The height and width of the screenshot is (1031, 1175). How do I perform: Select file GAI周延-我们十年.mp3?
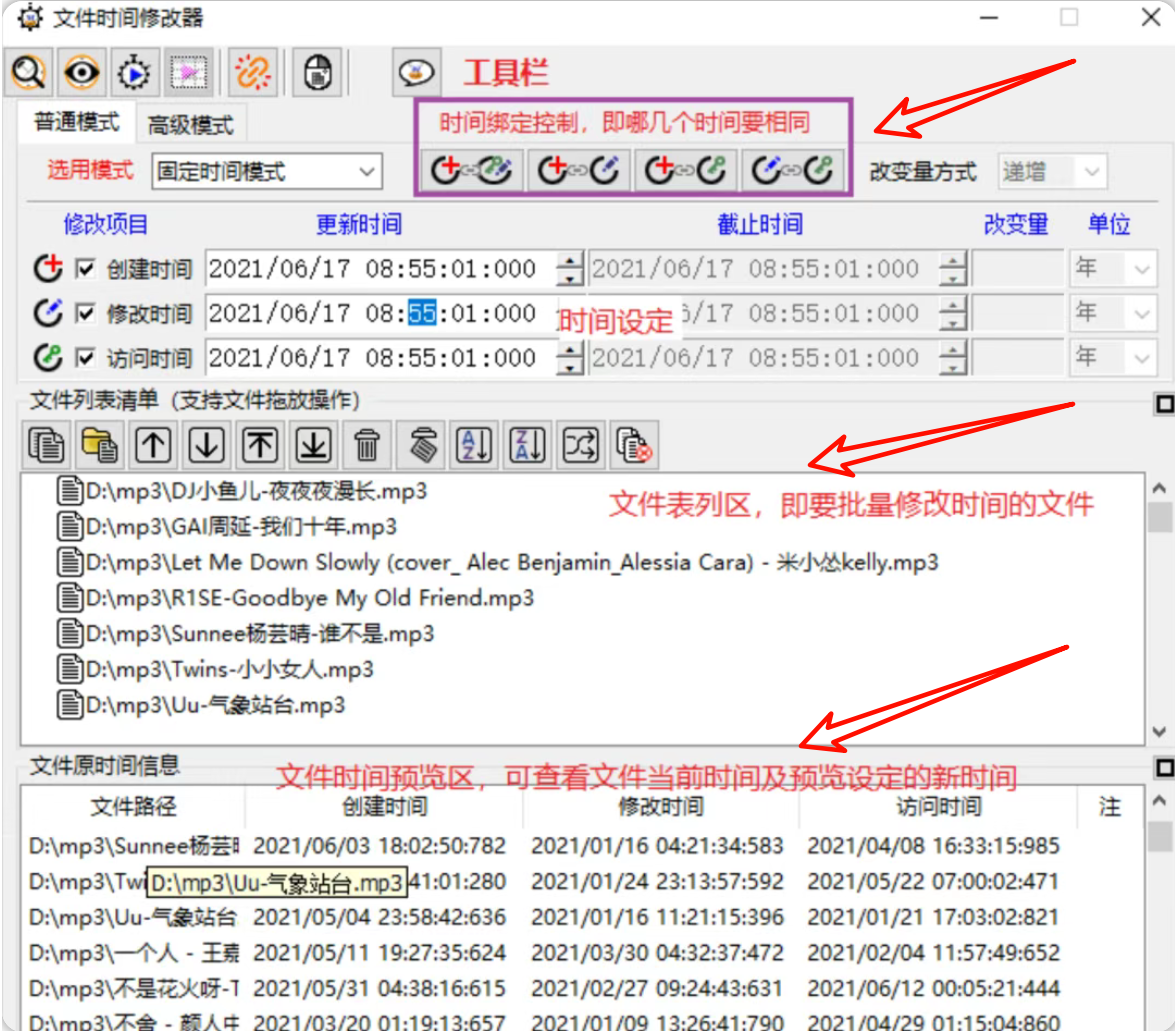point(227,527)
